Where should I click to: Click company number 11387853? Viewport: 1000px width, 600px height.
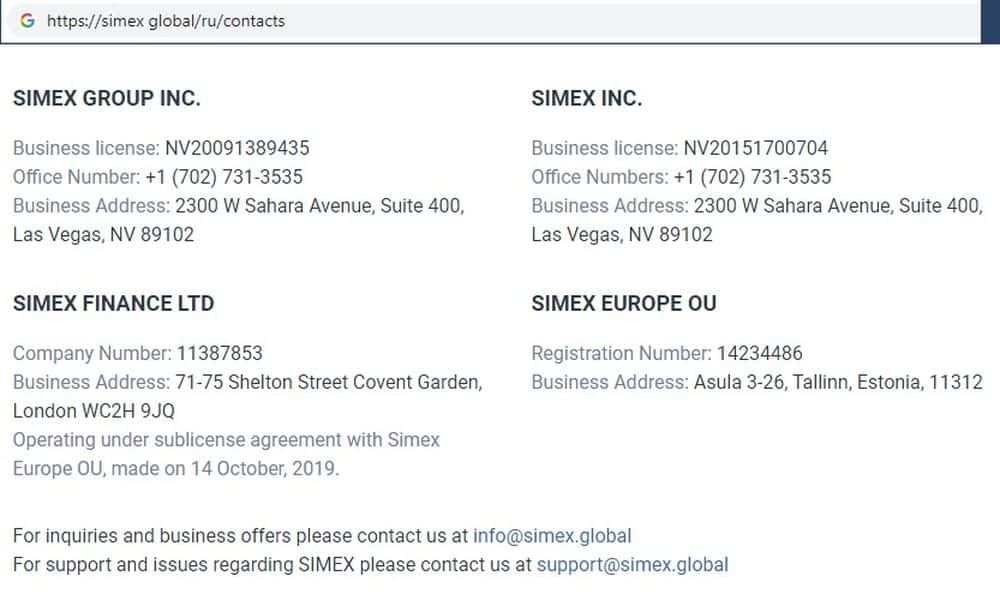coord(220,353)
